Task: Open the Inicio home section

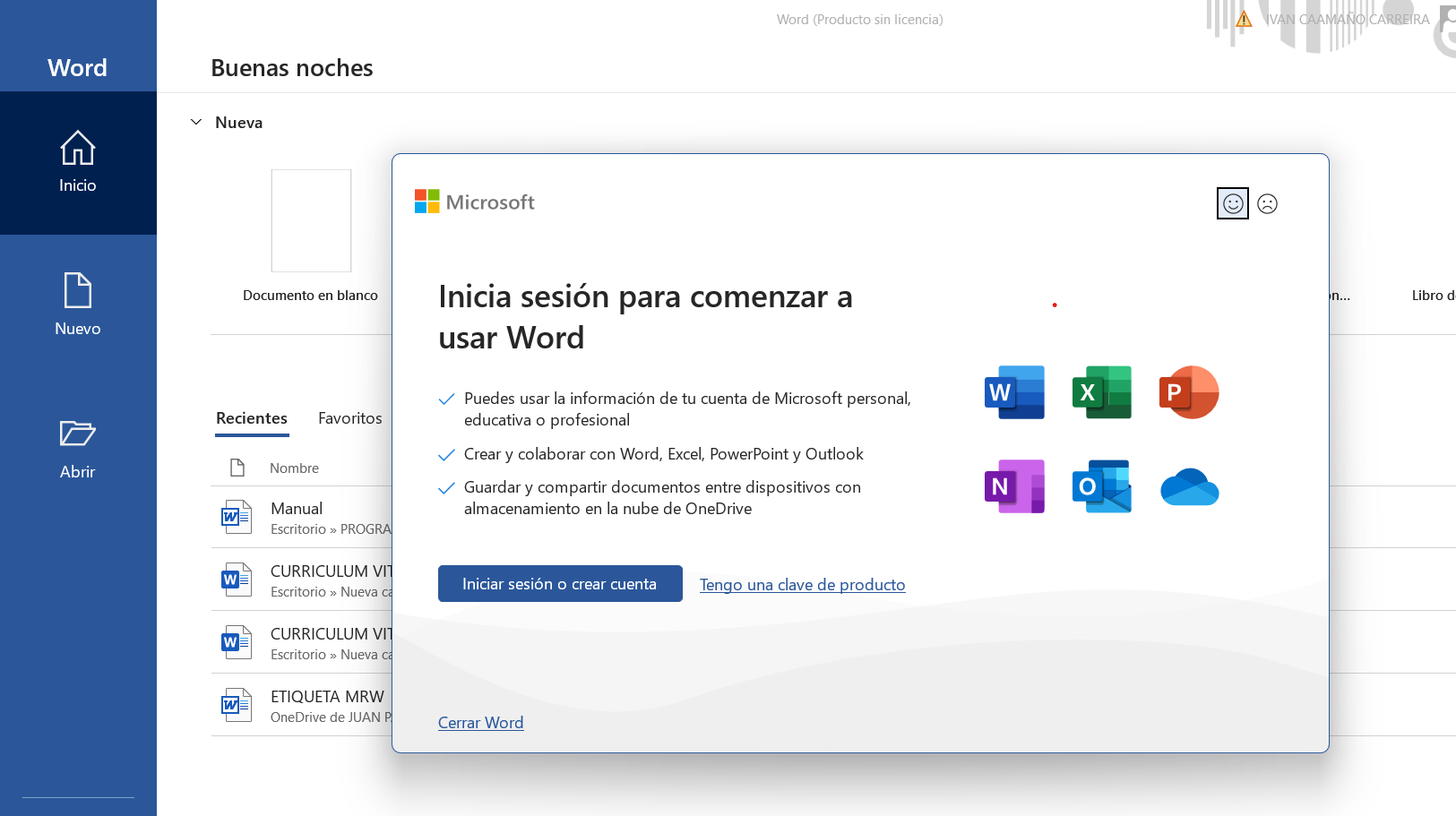Action: (78, 163)
